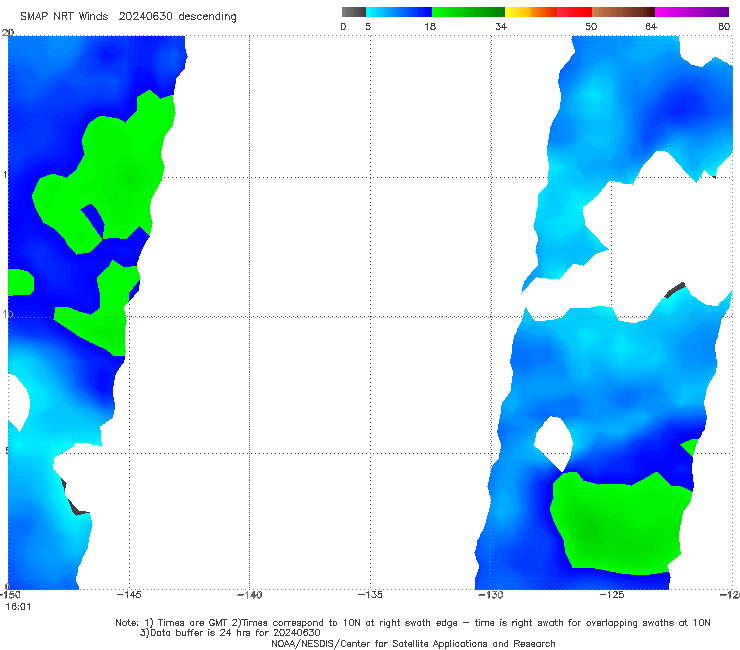This screenshot has width=740, height=650.
Task: Click the latitude label "20" at top left
Action: tap(8, 32)
